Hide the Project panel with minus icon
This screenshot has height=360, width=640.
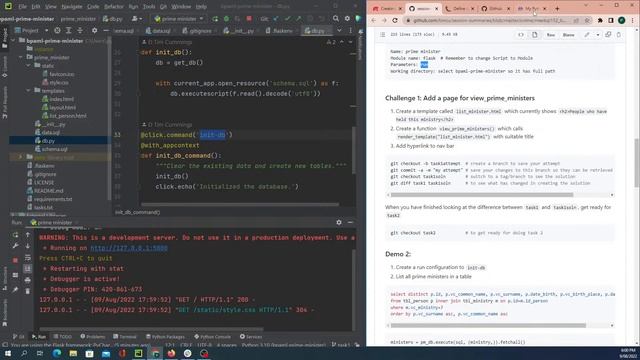[x=106, y=31]
